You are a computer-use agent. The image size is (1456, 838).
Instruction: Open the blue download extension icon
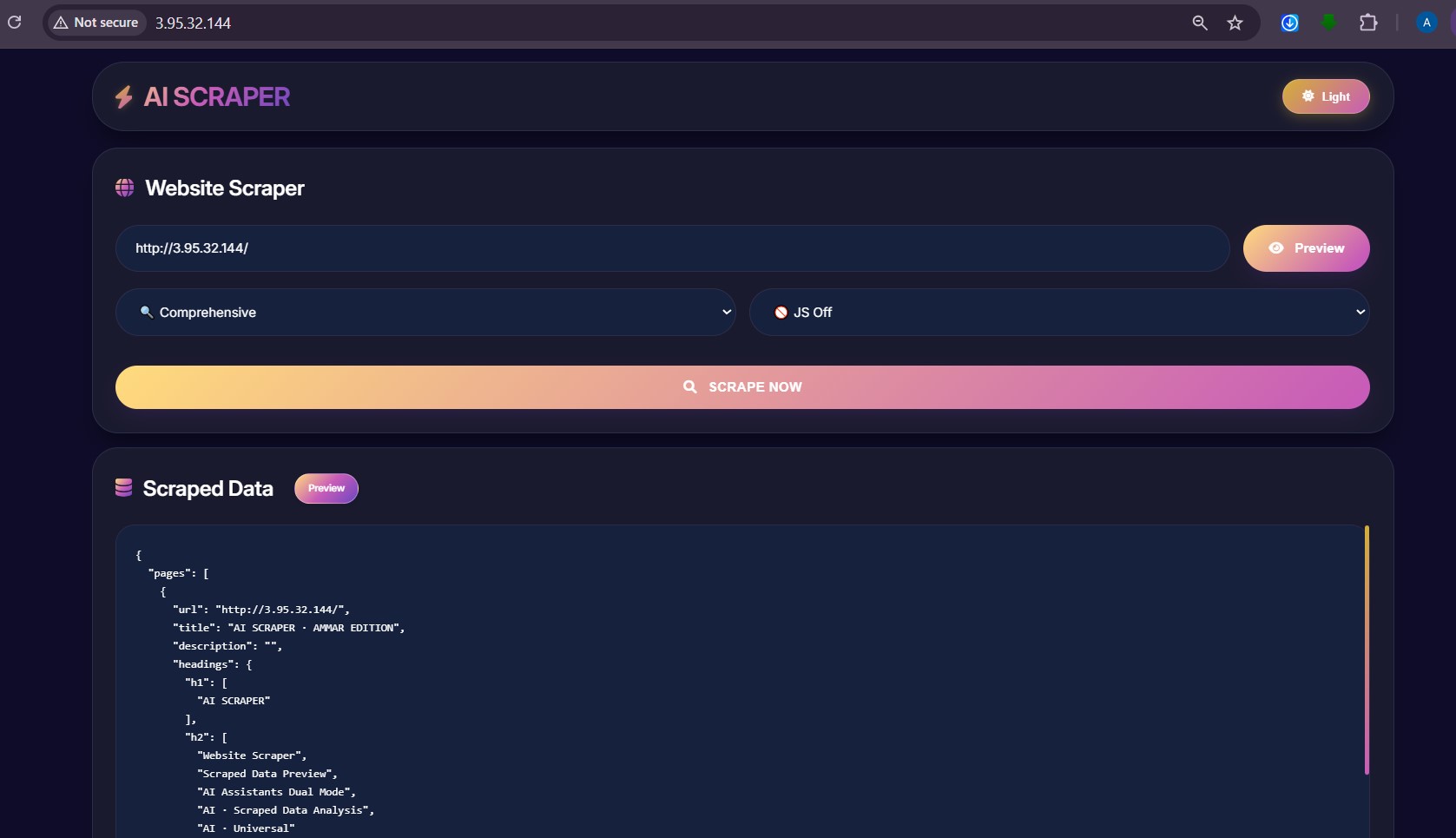(1290, 23)
